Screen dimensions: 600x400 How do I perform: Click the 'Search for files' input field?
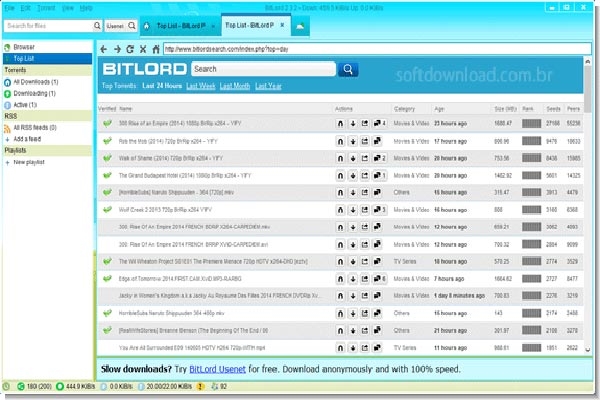coord(49,26)
